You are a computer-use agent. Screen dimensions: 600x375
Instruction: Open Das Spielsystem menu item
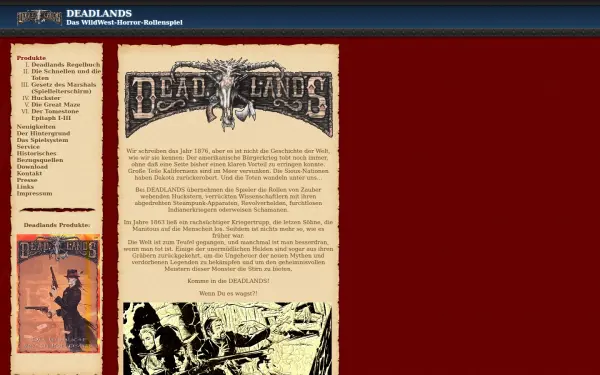[x=42, y=140]
